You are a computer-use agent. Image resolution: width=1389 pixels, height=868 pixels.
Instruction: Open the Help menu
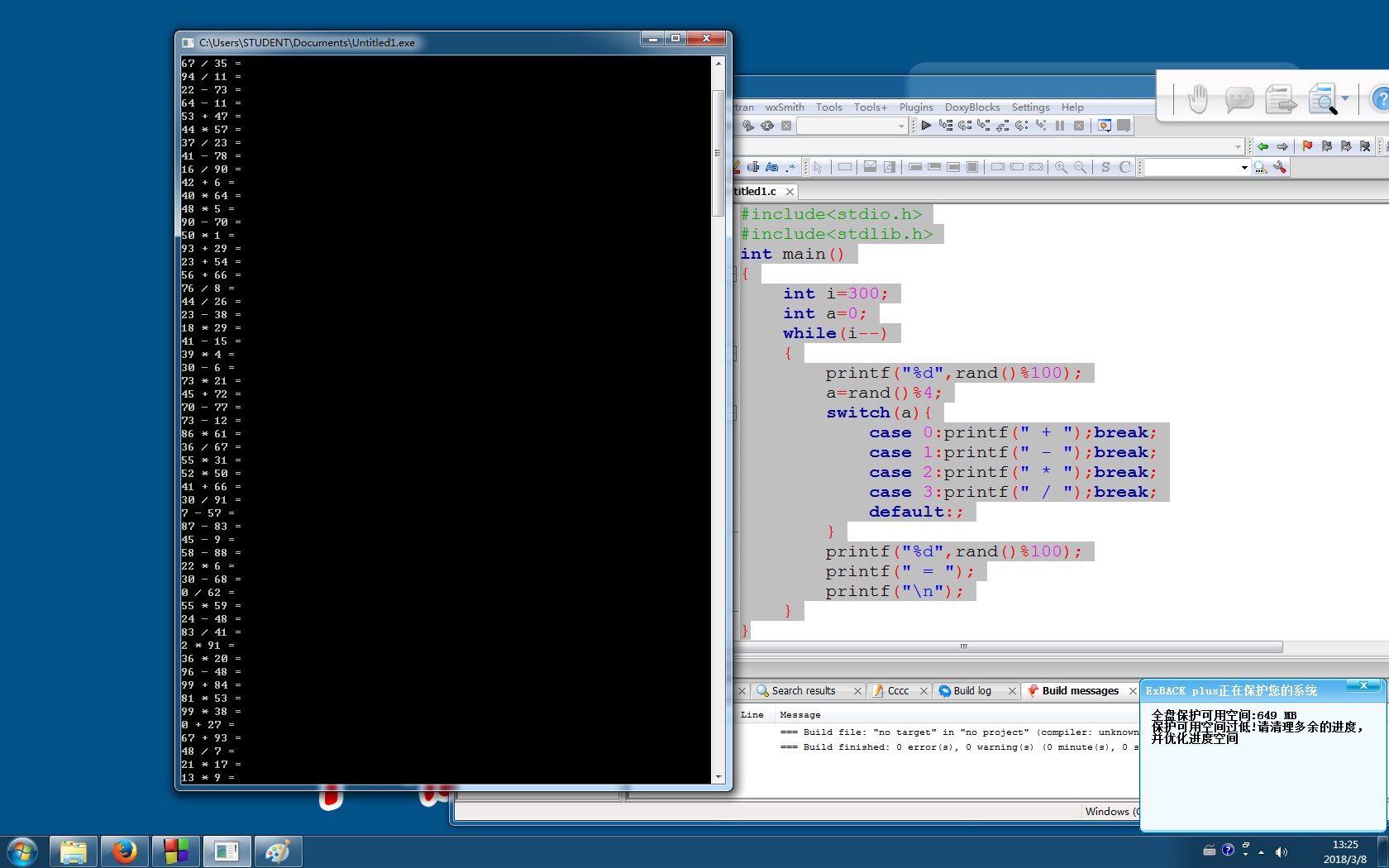tap(1072, 107)
